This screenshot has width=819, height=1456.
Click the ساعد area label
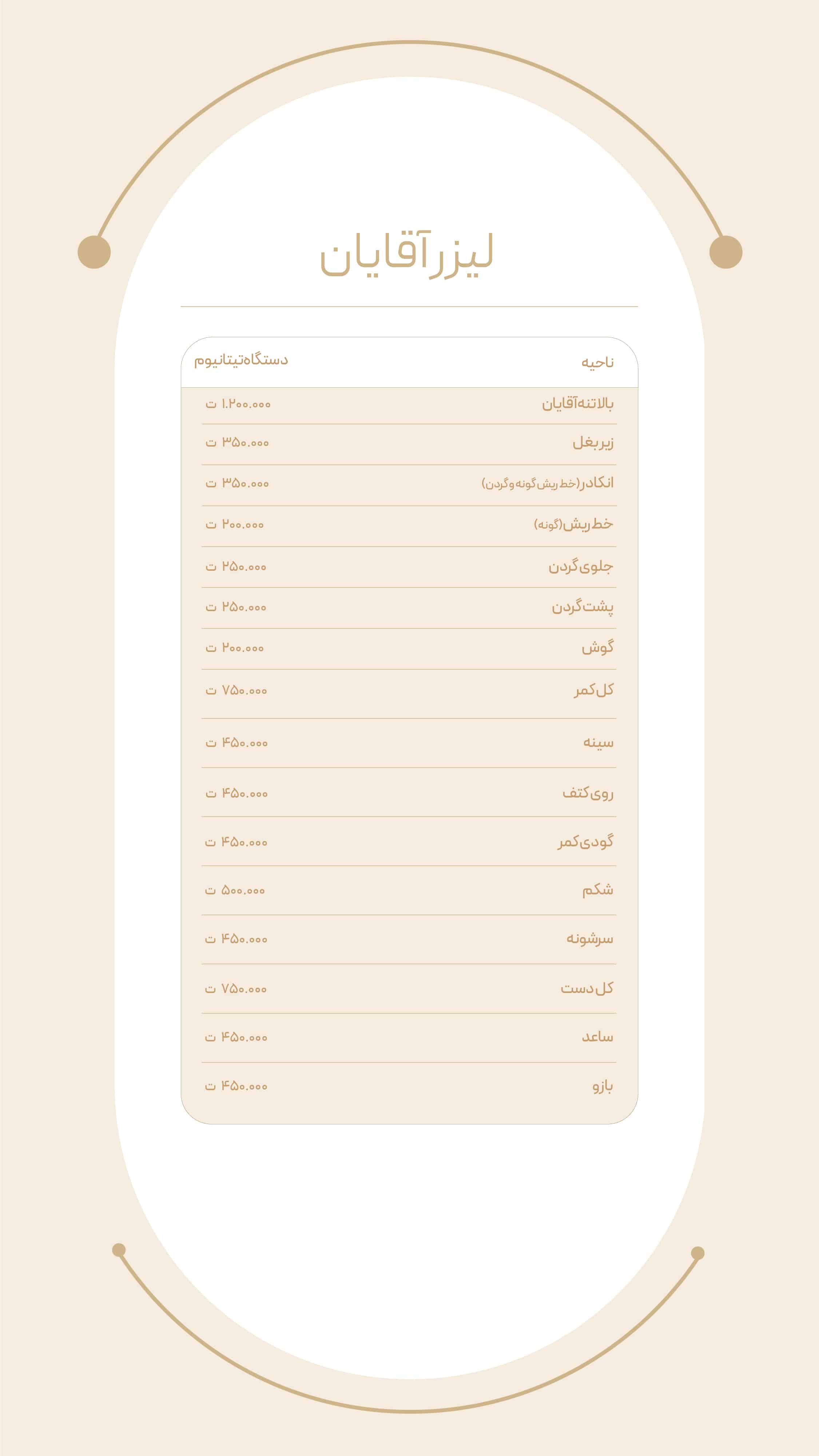pyautogui.click(x=597, y=1037)
